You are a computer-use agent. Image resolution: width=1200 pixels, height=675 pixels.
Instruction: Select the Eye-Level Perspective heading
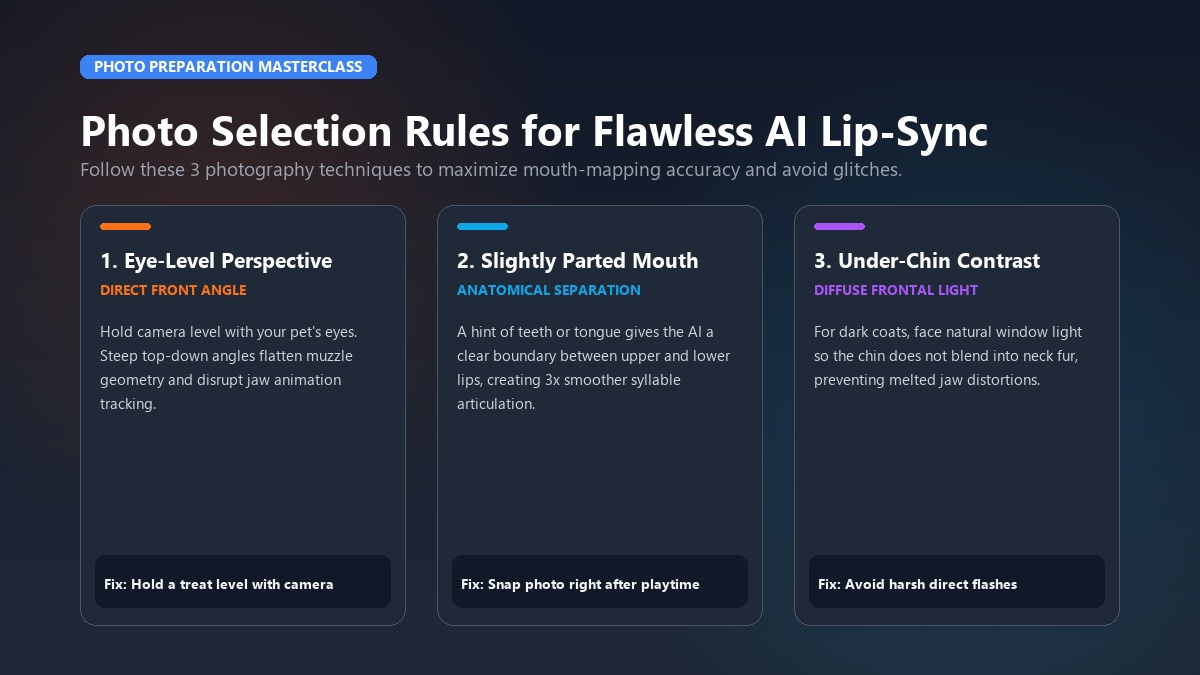216,261
